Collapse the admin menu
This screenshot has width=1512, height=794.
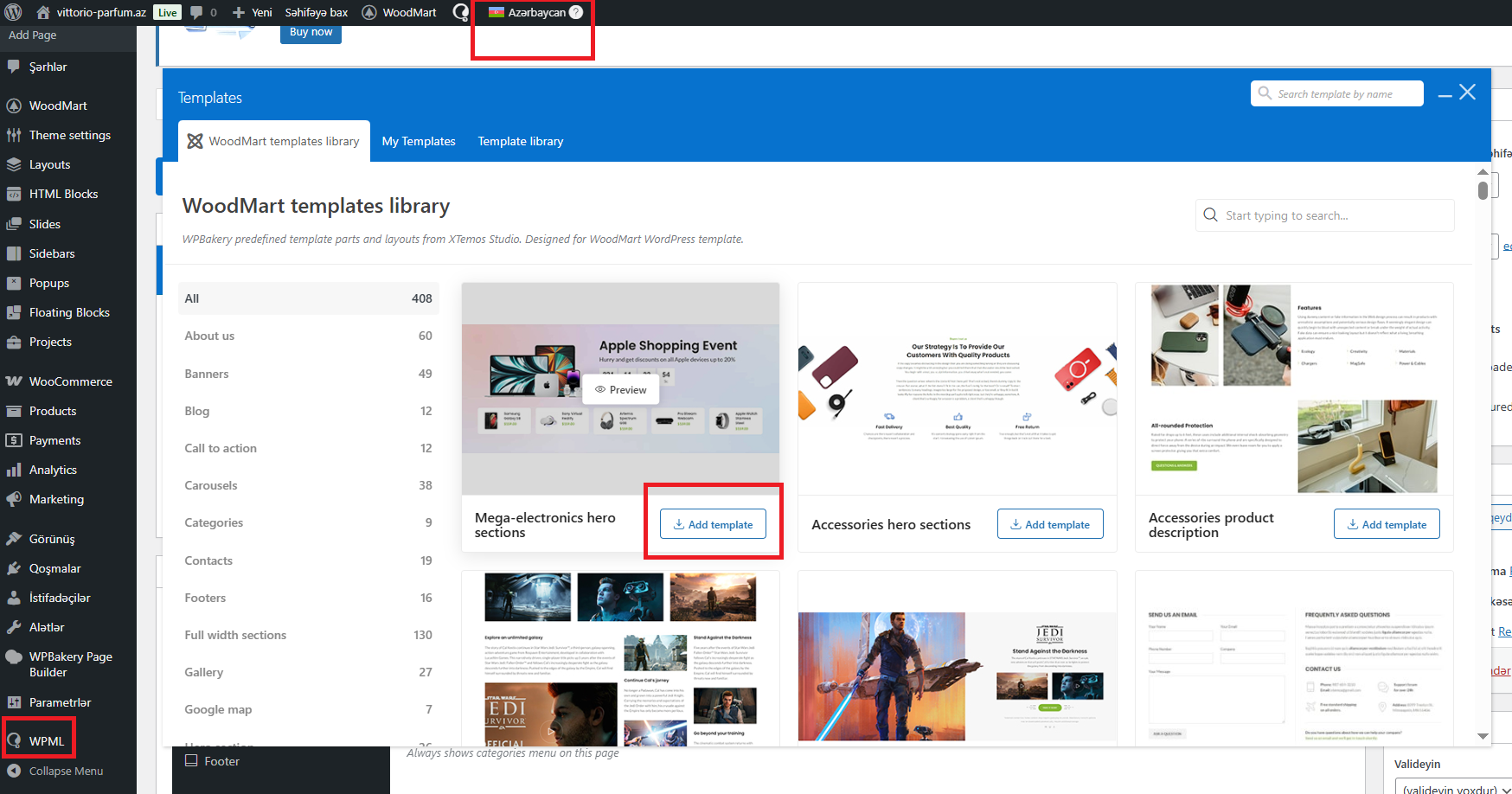pos(55,771)
